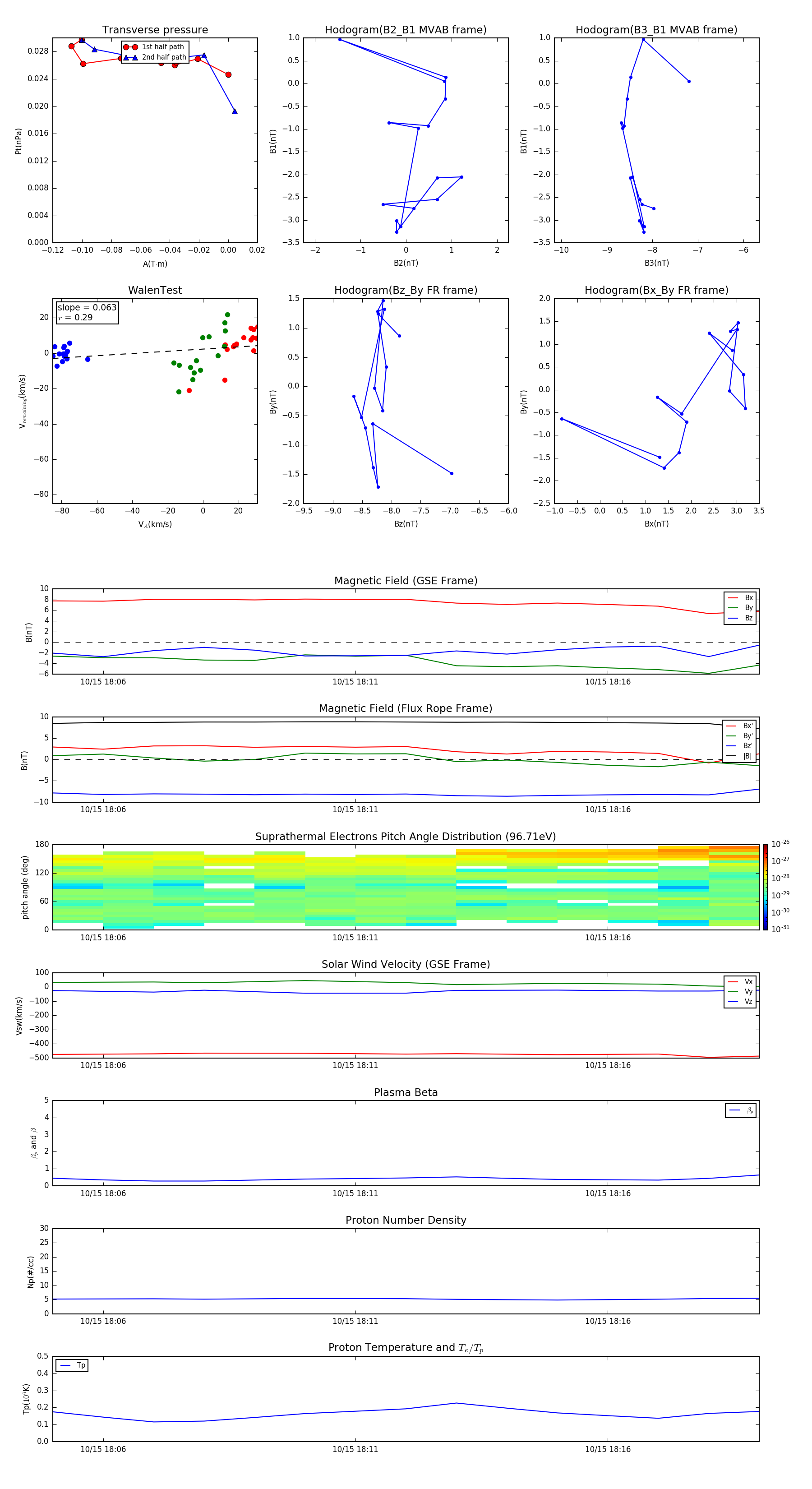Click the "Pt(nPa)" y-axis label

18,141
